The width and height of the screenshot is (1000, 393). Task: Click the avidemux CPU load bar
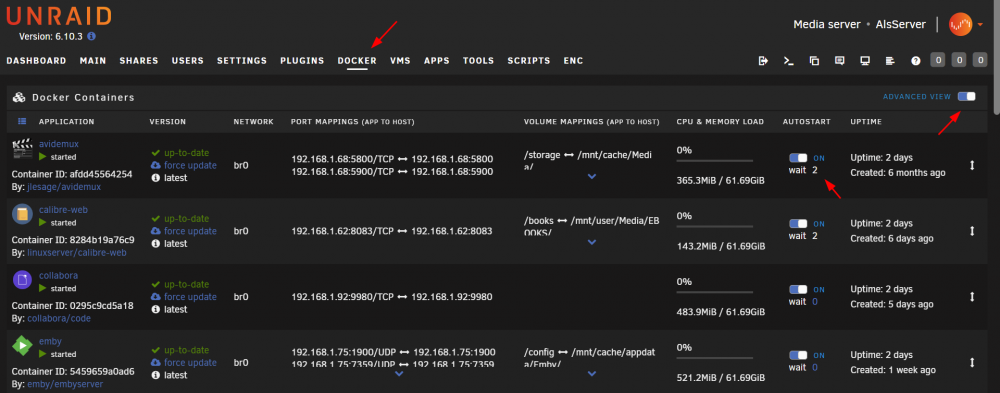tap(714, 161)
